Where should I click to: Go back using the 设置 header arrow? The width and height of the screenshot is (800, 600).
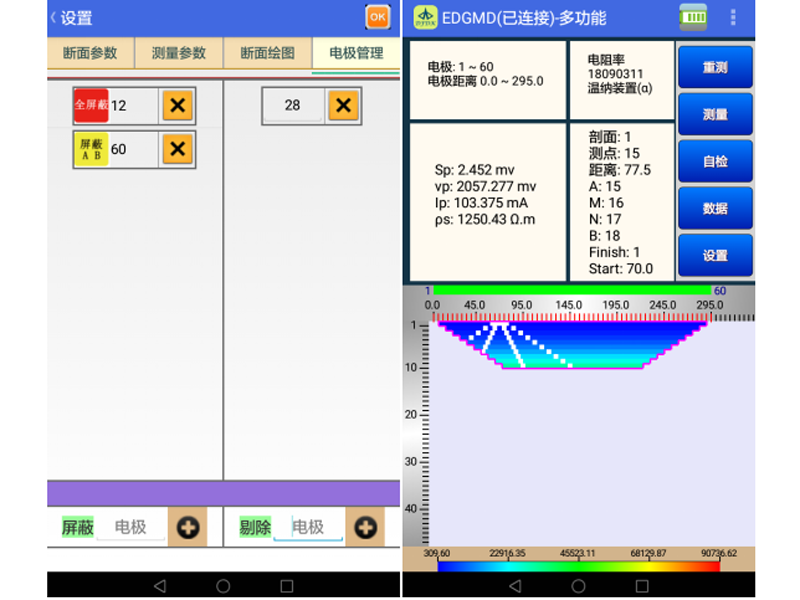54,18
